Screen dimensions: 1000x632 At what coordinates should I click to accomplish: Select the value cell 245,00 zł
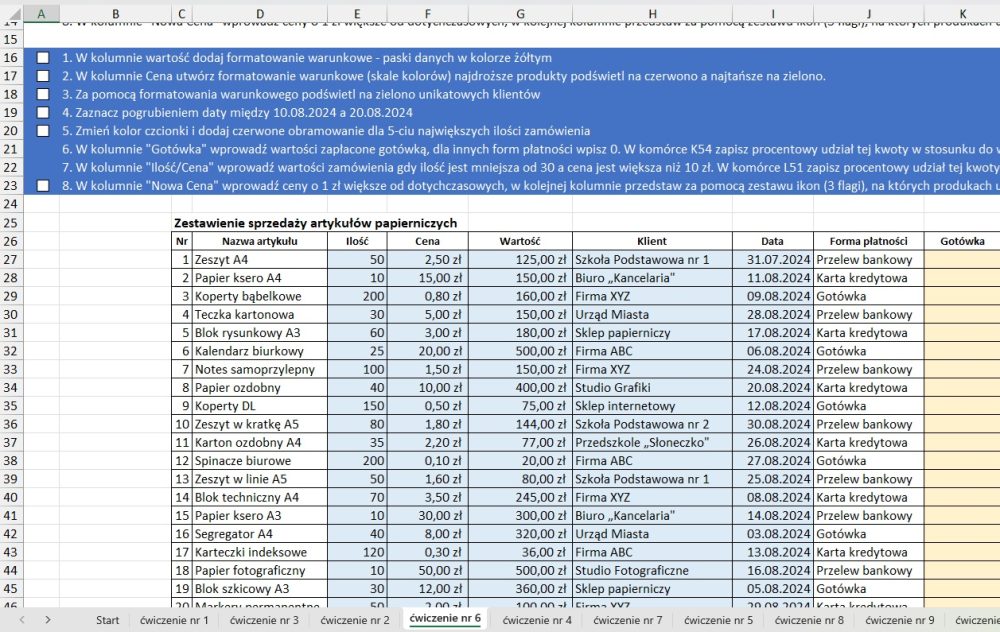520,497
